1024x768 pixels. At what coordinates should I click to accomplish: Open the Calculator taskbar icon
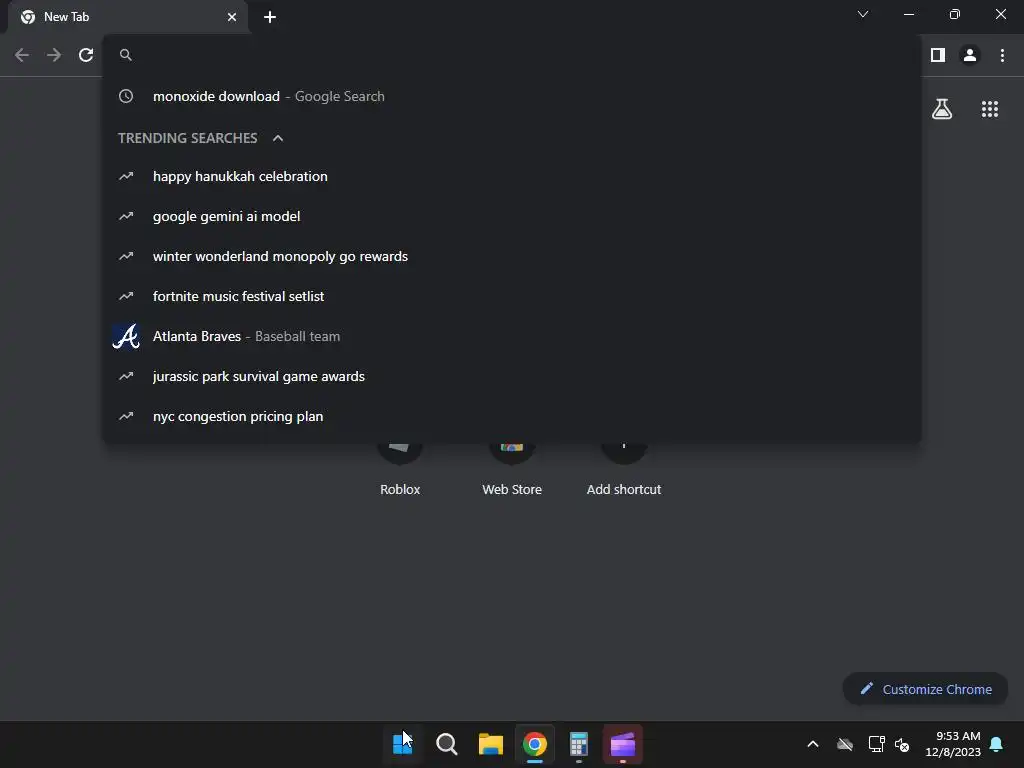coord(579,744)
